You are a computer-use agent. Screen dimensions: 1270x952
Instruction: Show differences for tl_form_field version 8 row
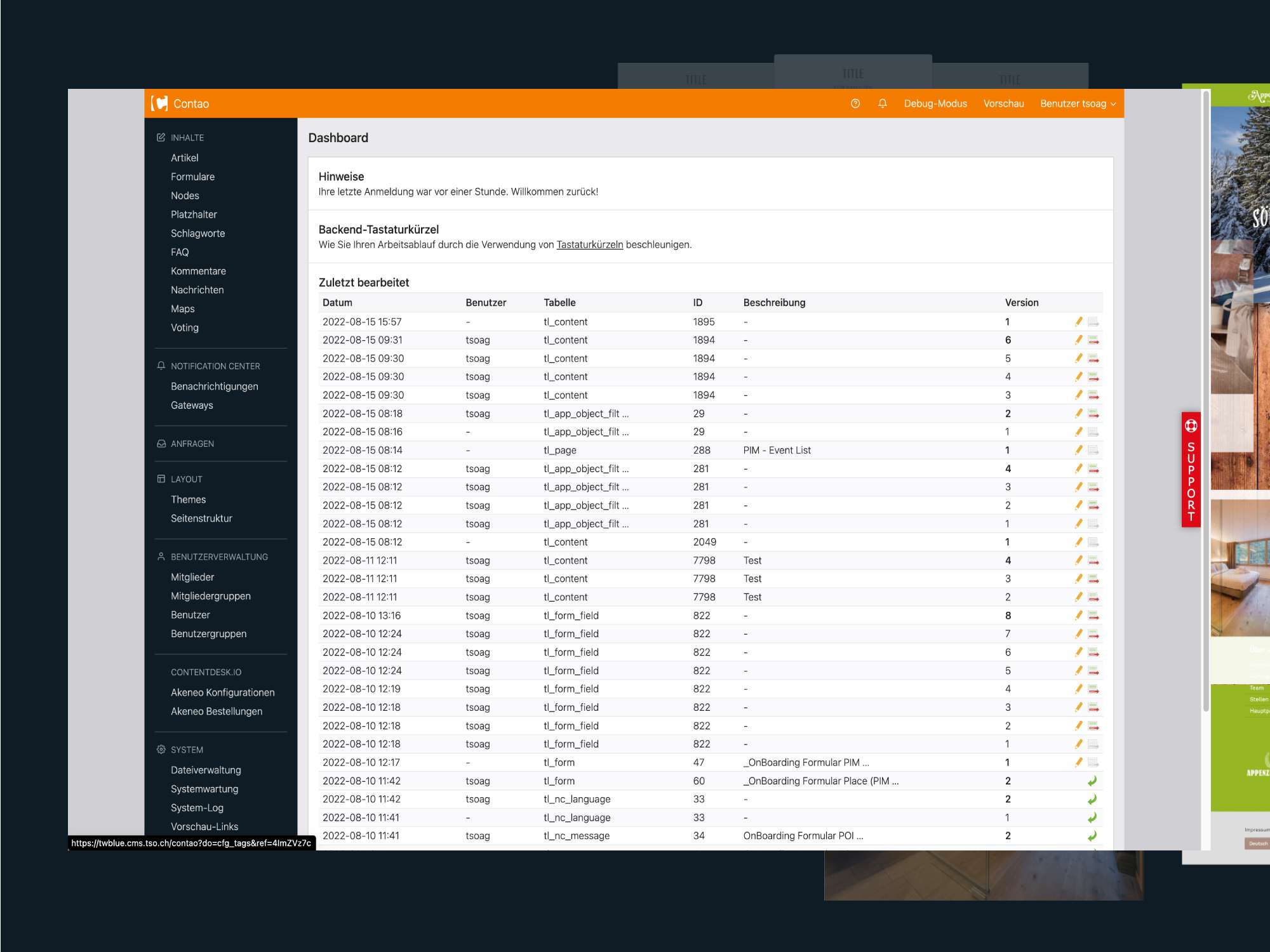(x=1093, y=616)
